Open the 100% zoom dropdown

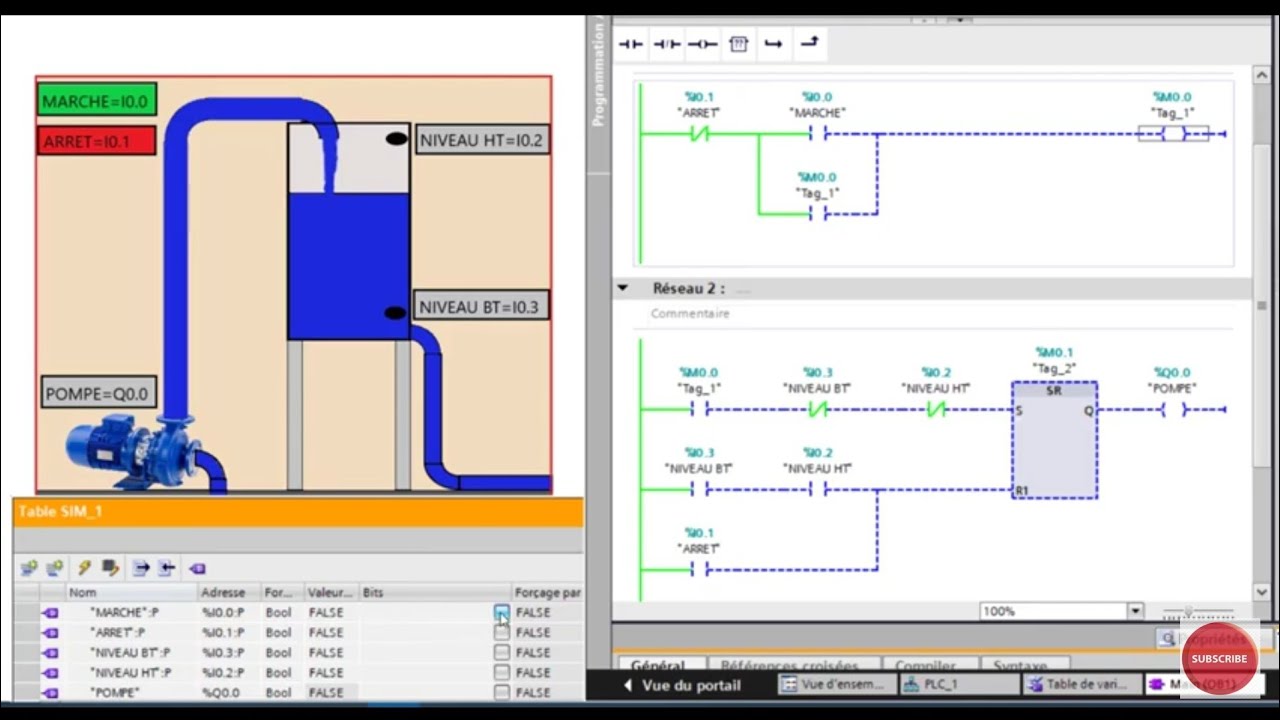[1135, 611]
